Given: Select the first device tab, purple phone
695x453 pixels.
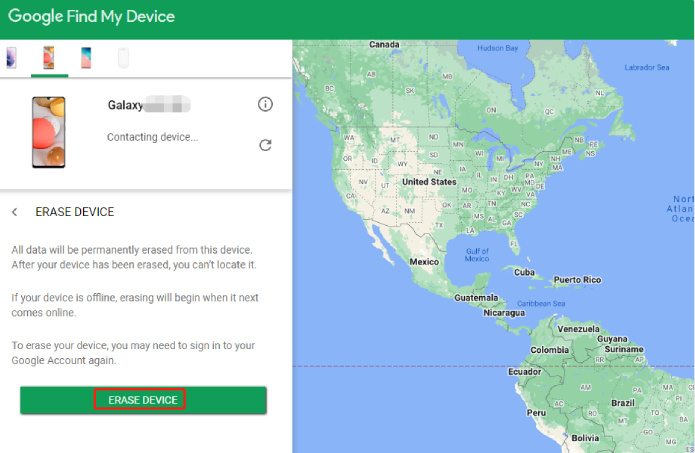Looking at the screenshot, I should [11, 58].
